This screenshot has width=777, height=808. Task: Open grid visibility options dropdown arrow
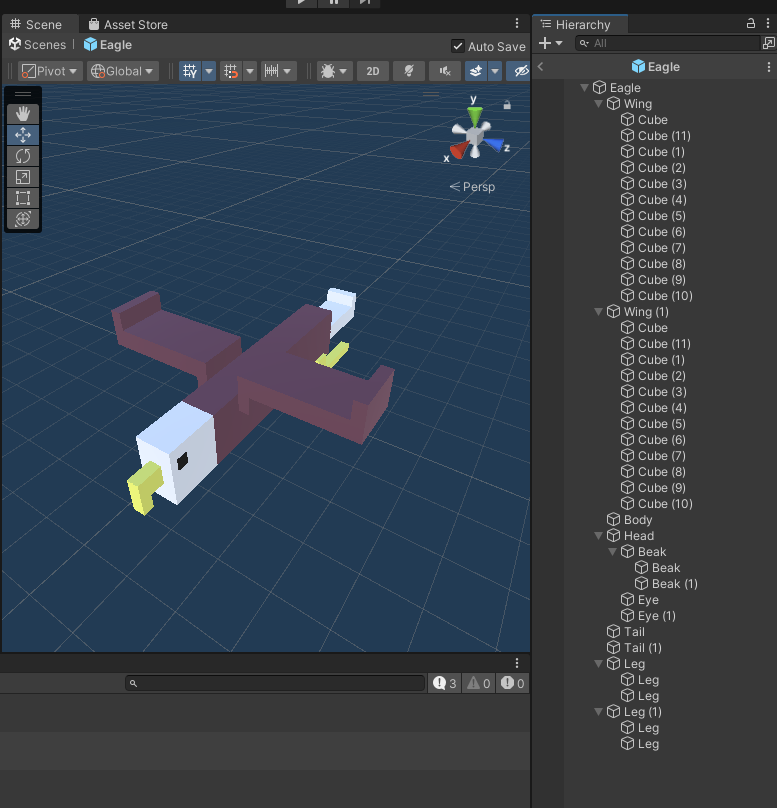coord(209,71)
